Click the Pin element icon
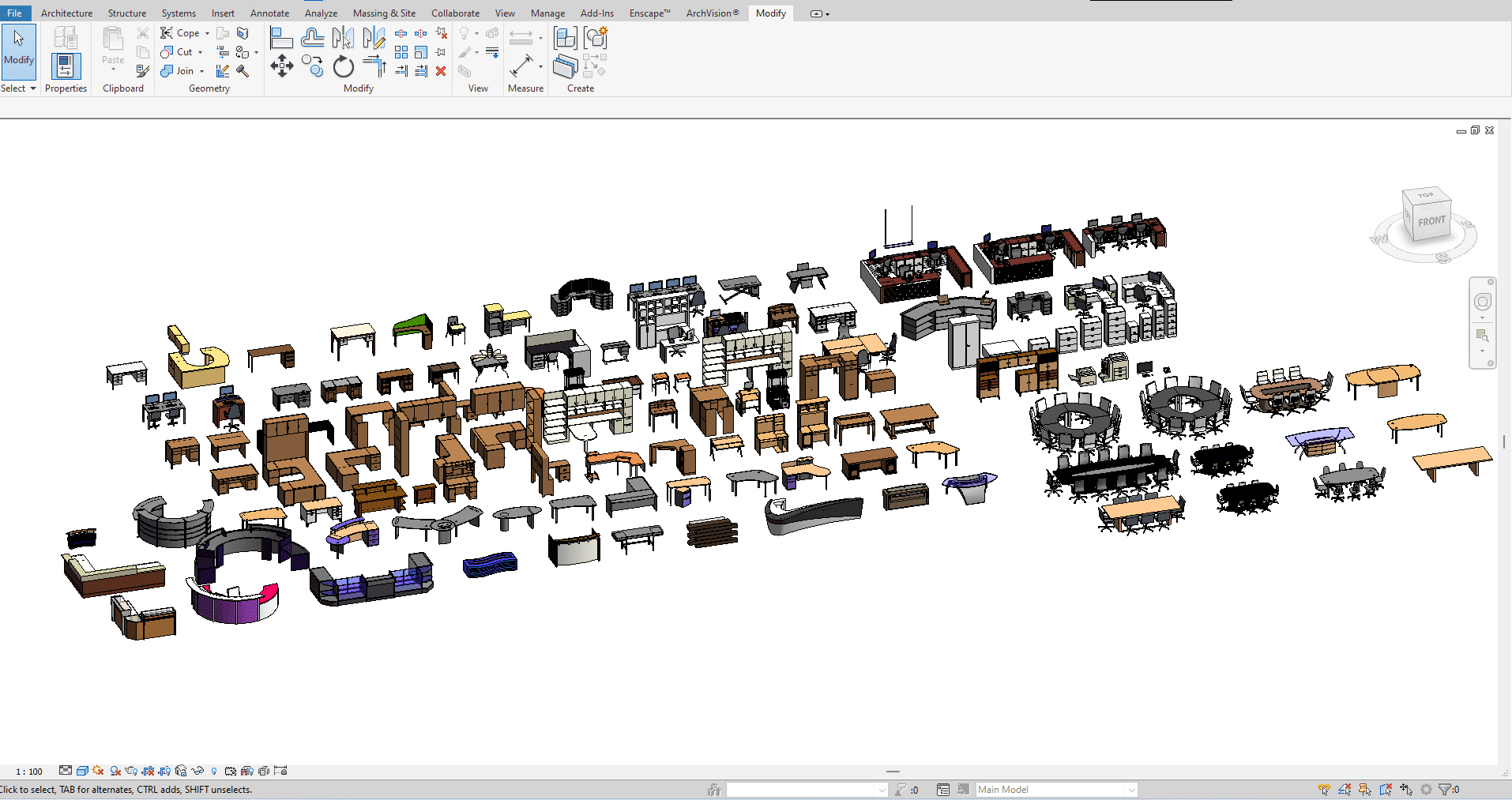The image size is (1512, 800). point(440,52)
